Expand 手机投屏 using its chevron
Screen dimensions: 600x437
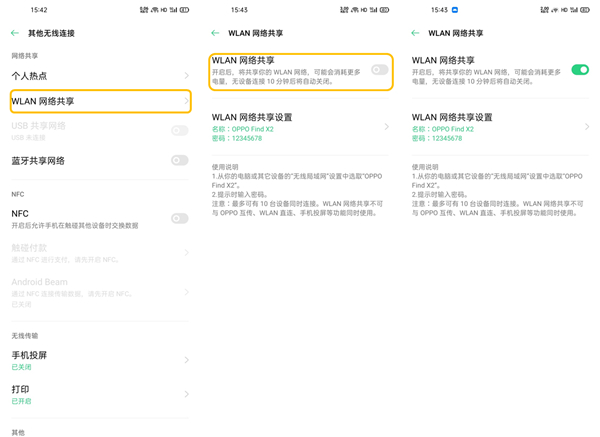186,360
